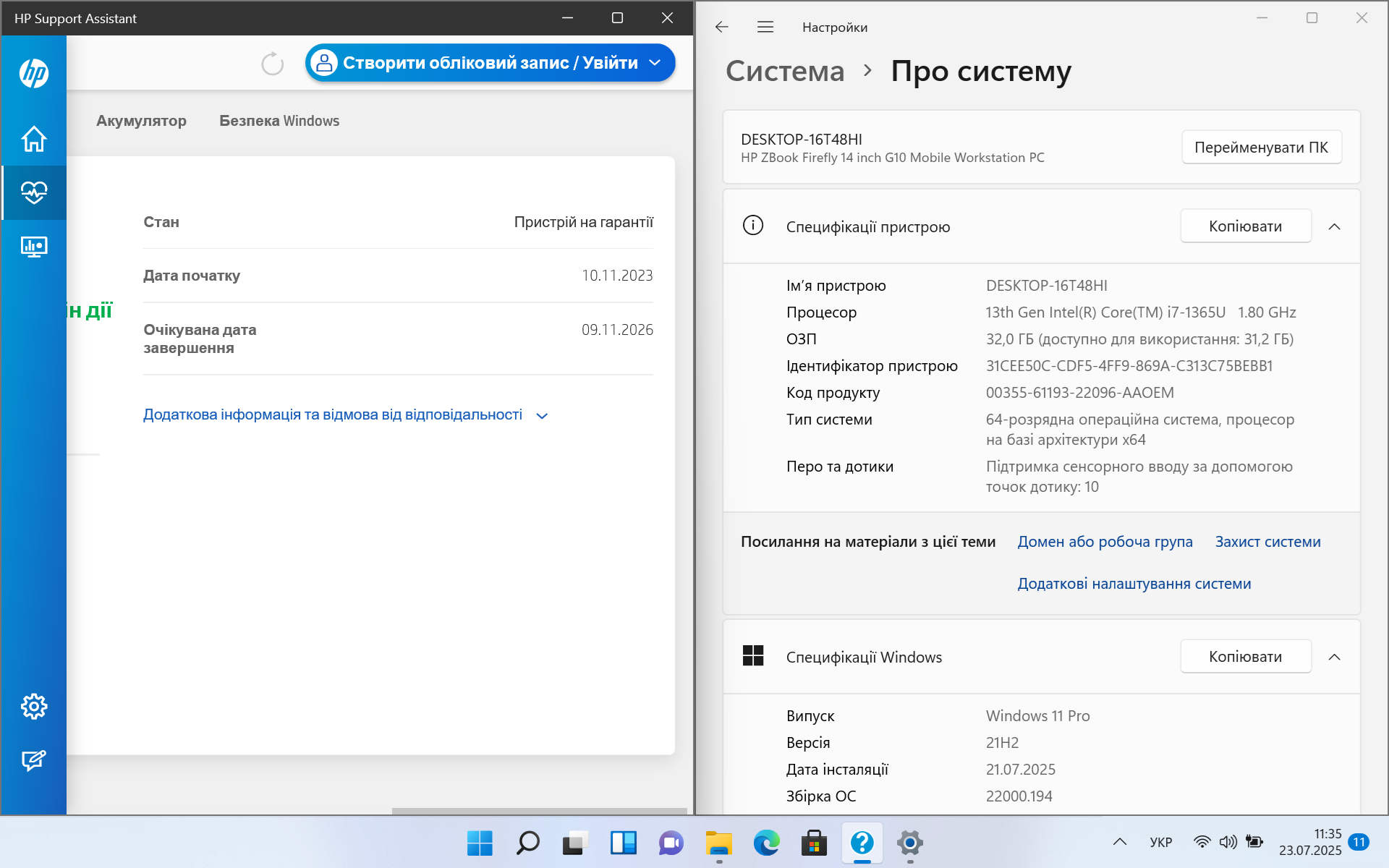
Task: Open the Windows Start menu
Action: pos(480,843)
